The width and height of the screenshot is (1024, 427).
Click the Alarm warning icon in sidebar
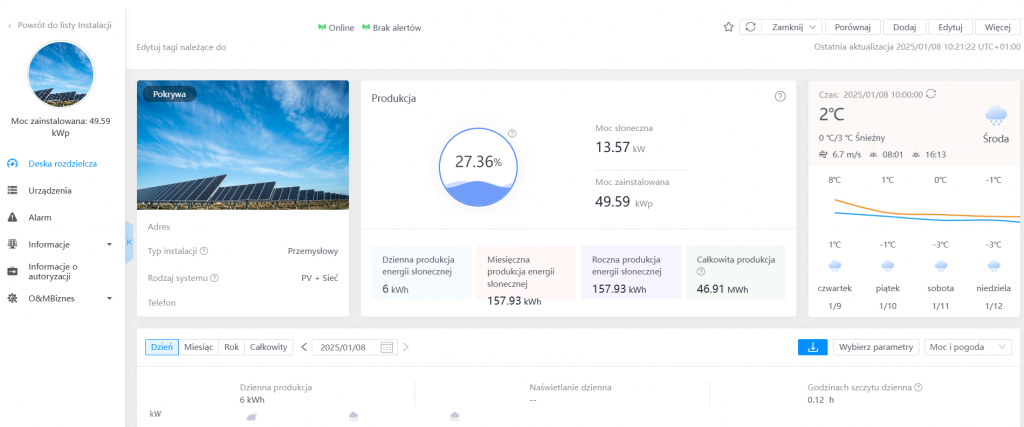(x=13, y=217)
